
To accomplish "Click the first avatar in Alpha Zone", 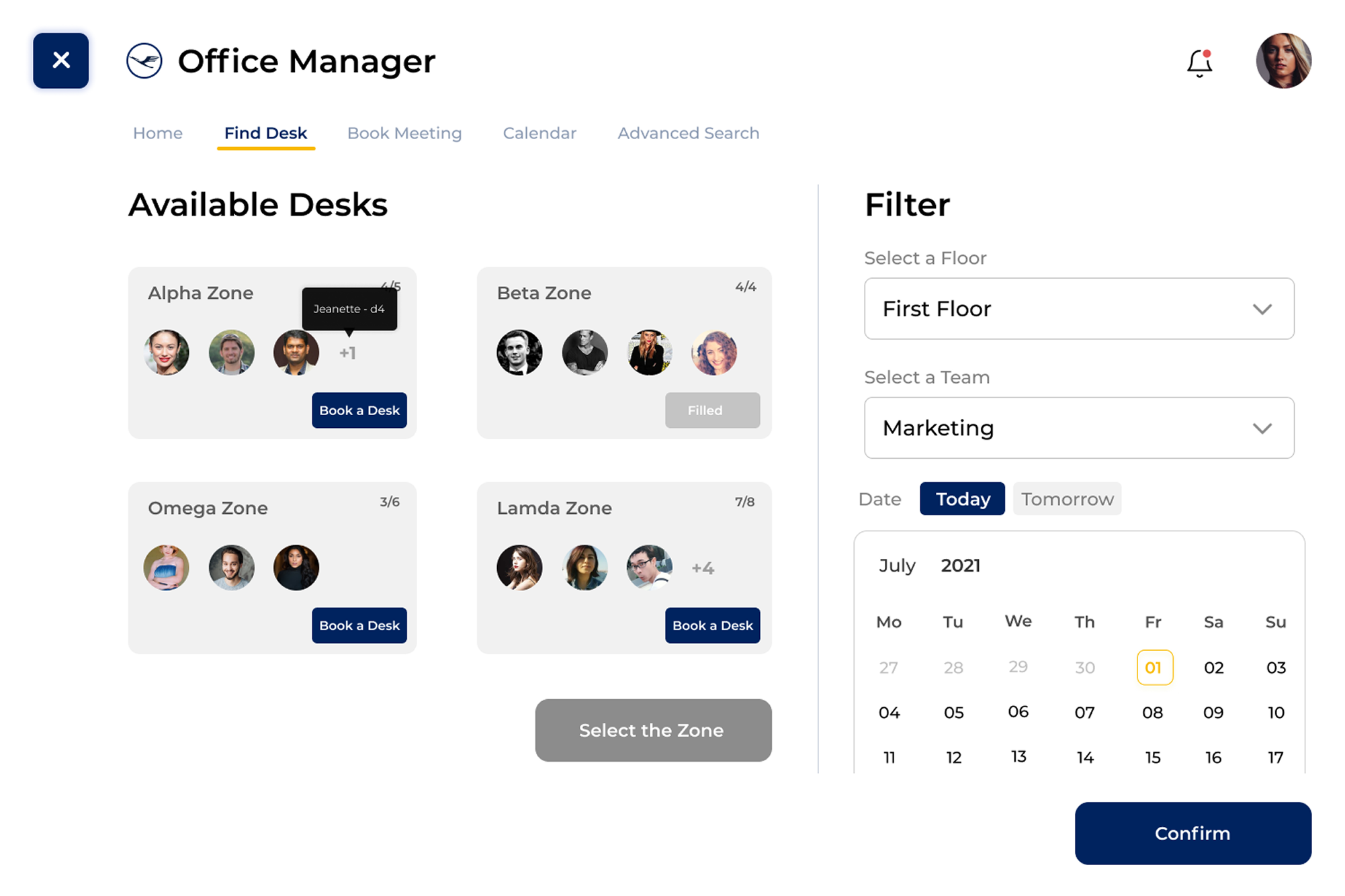I will pos(167,353).
